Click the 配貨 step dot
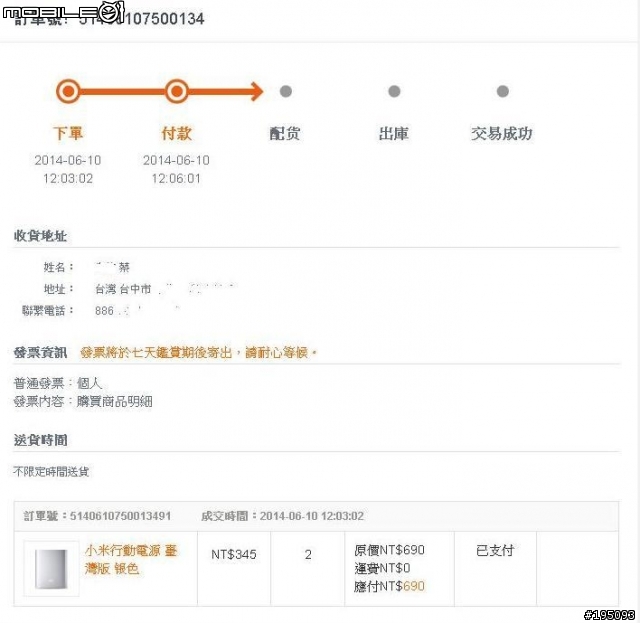640x623 pixels. click(x=286, y=92)
